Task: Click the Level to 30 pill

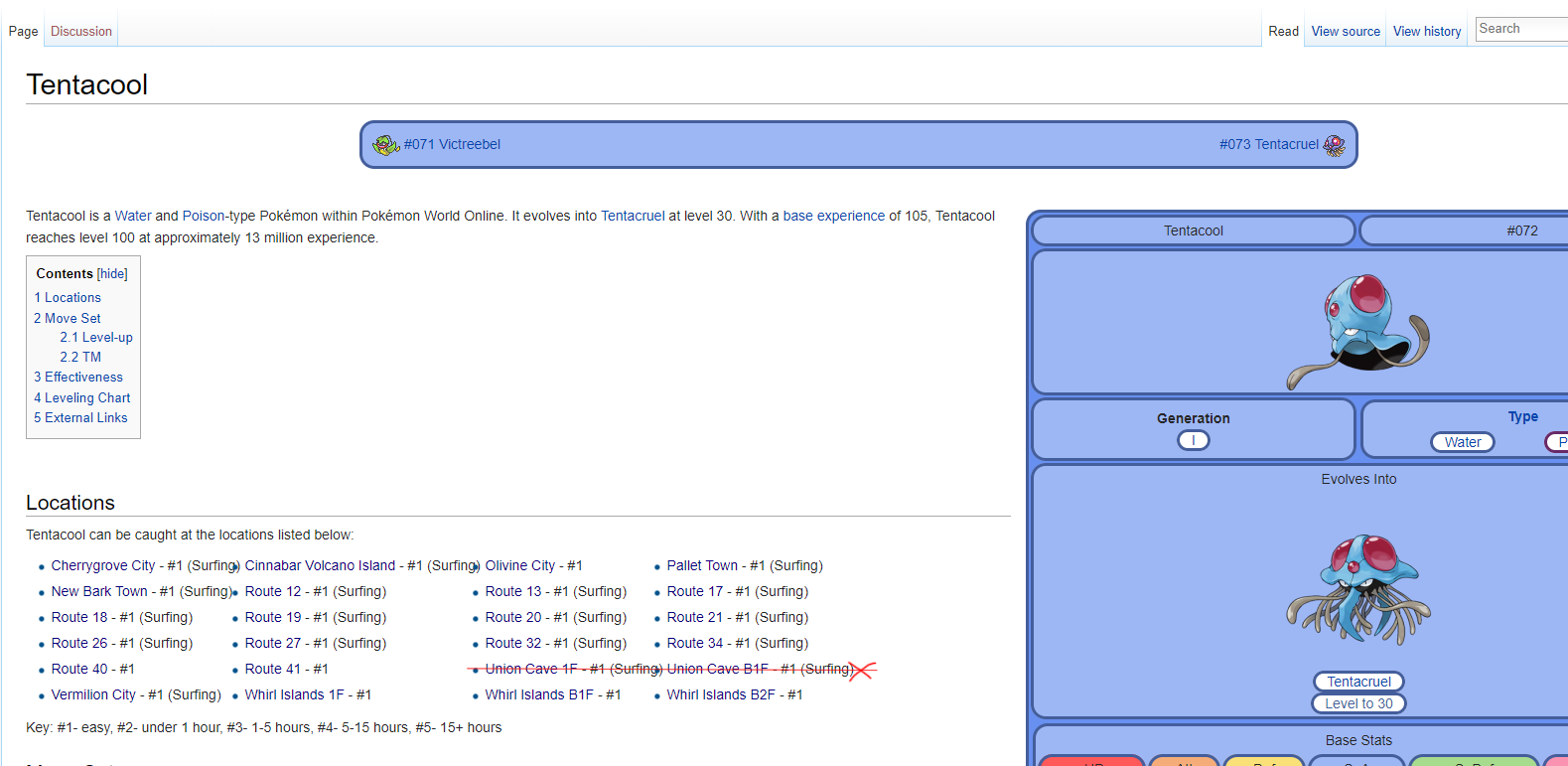Action: (1358, 703)
